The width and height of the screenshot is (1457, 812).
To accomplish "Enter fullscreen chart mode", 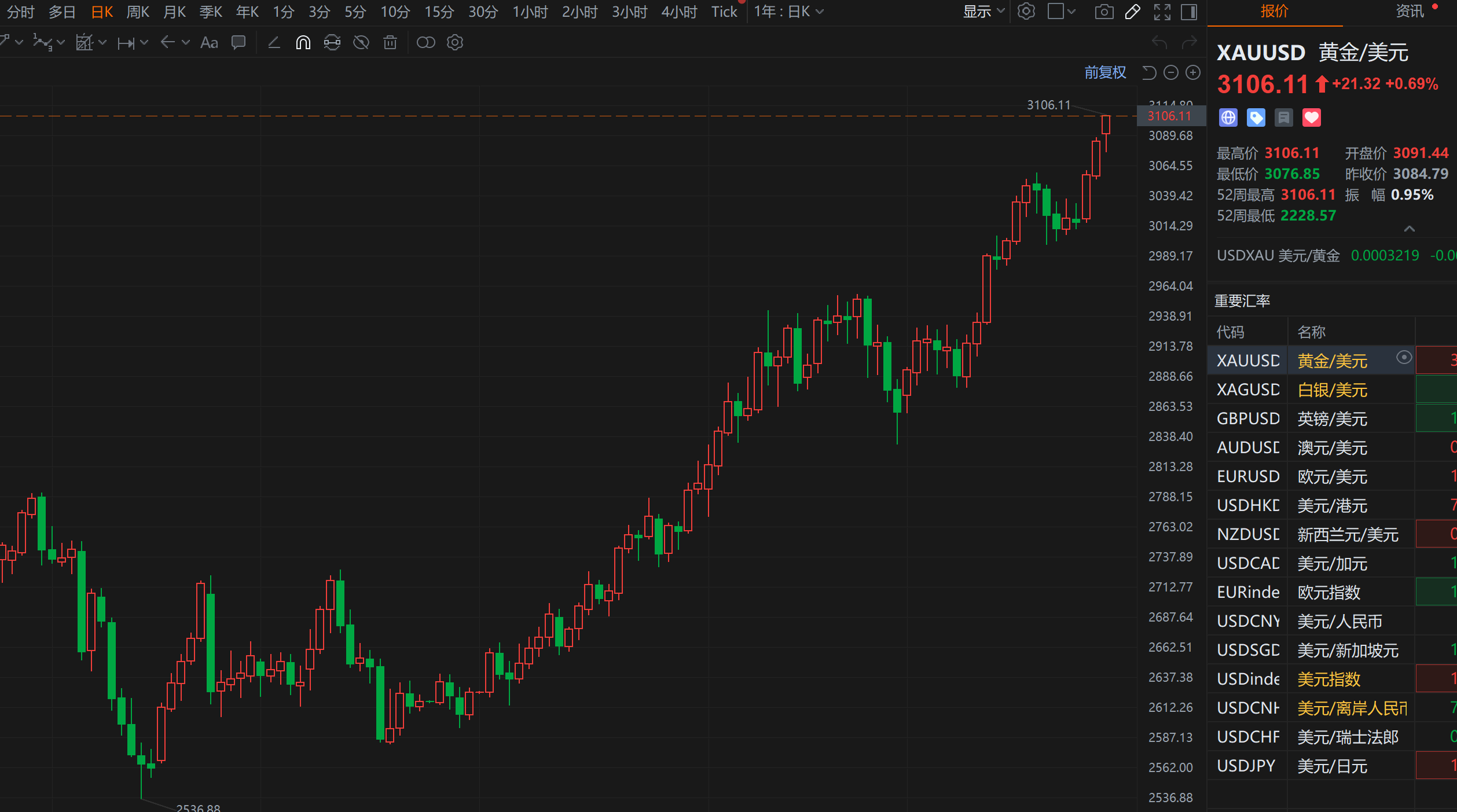I will pos(1162,12).
